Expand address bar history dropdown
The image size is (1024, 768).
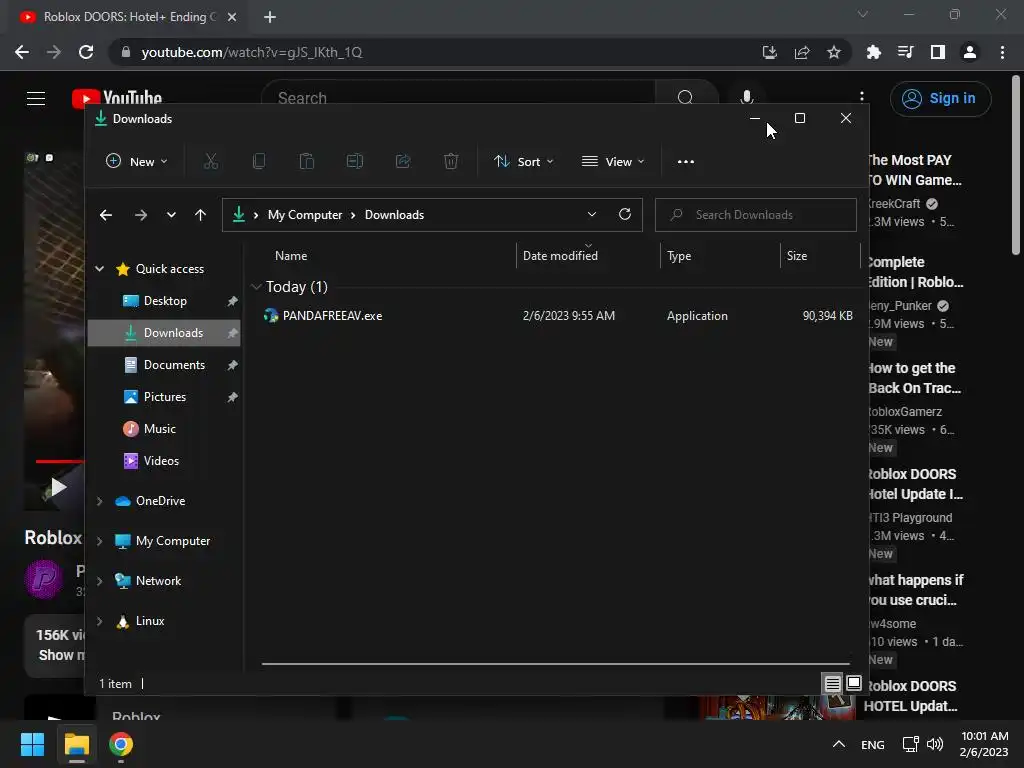(x=592, y=214)
